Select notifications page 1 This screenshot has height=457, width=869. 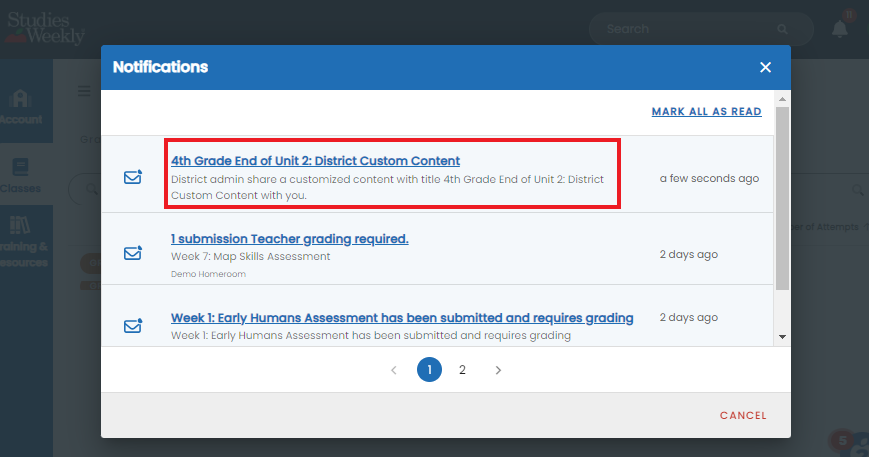[429, 369]
